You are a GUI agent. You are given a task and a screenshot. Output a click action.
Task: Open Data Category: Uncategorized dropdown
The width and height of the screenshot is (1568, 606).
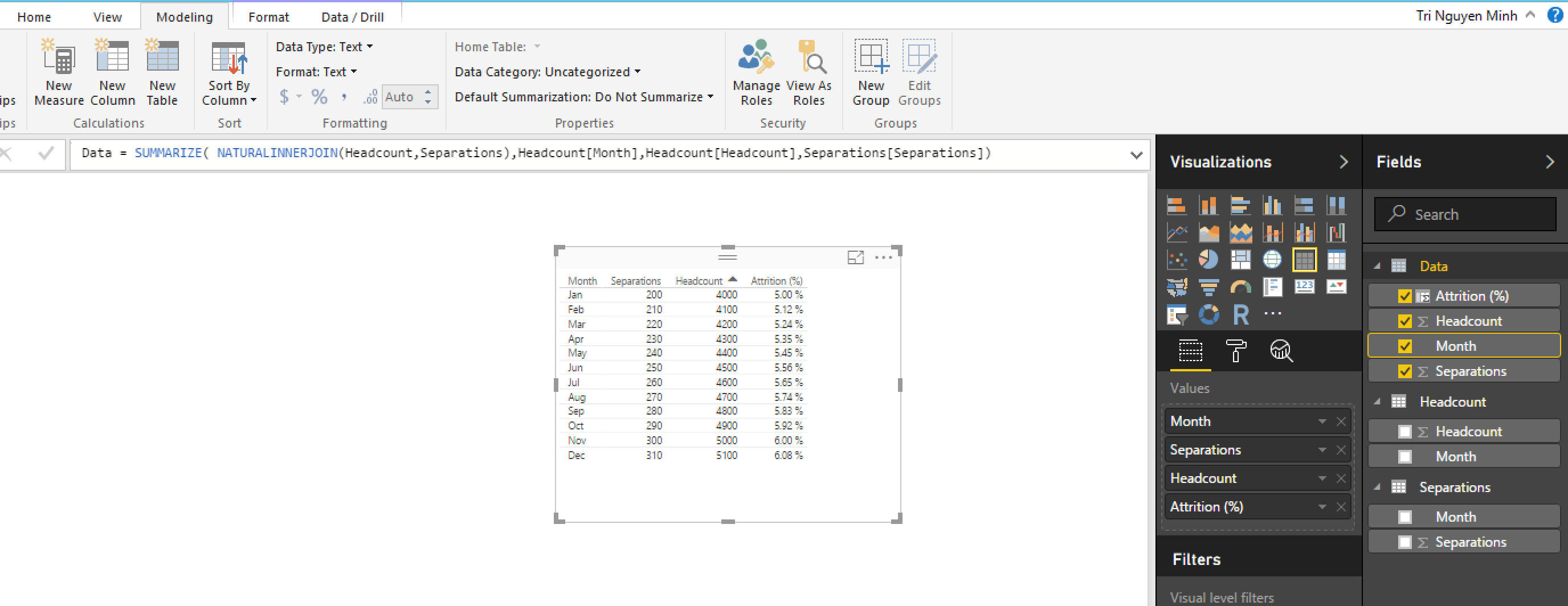pos(547,72)
